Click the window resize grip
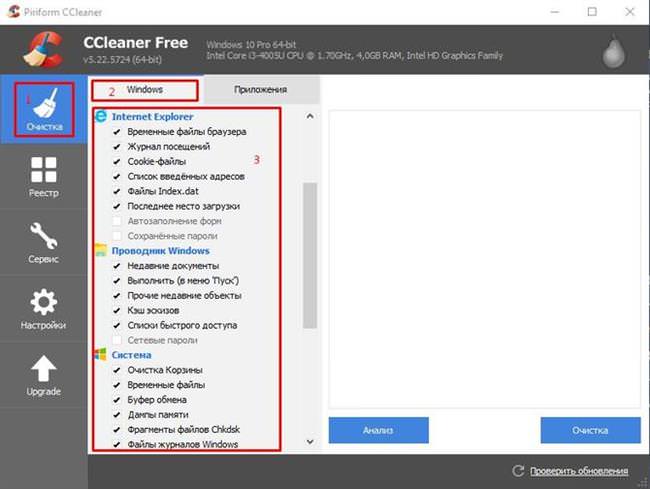 tap(644, 482)
